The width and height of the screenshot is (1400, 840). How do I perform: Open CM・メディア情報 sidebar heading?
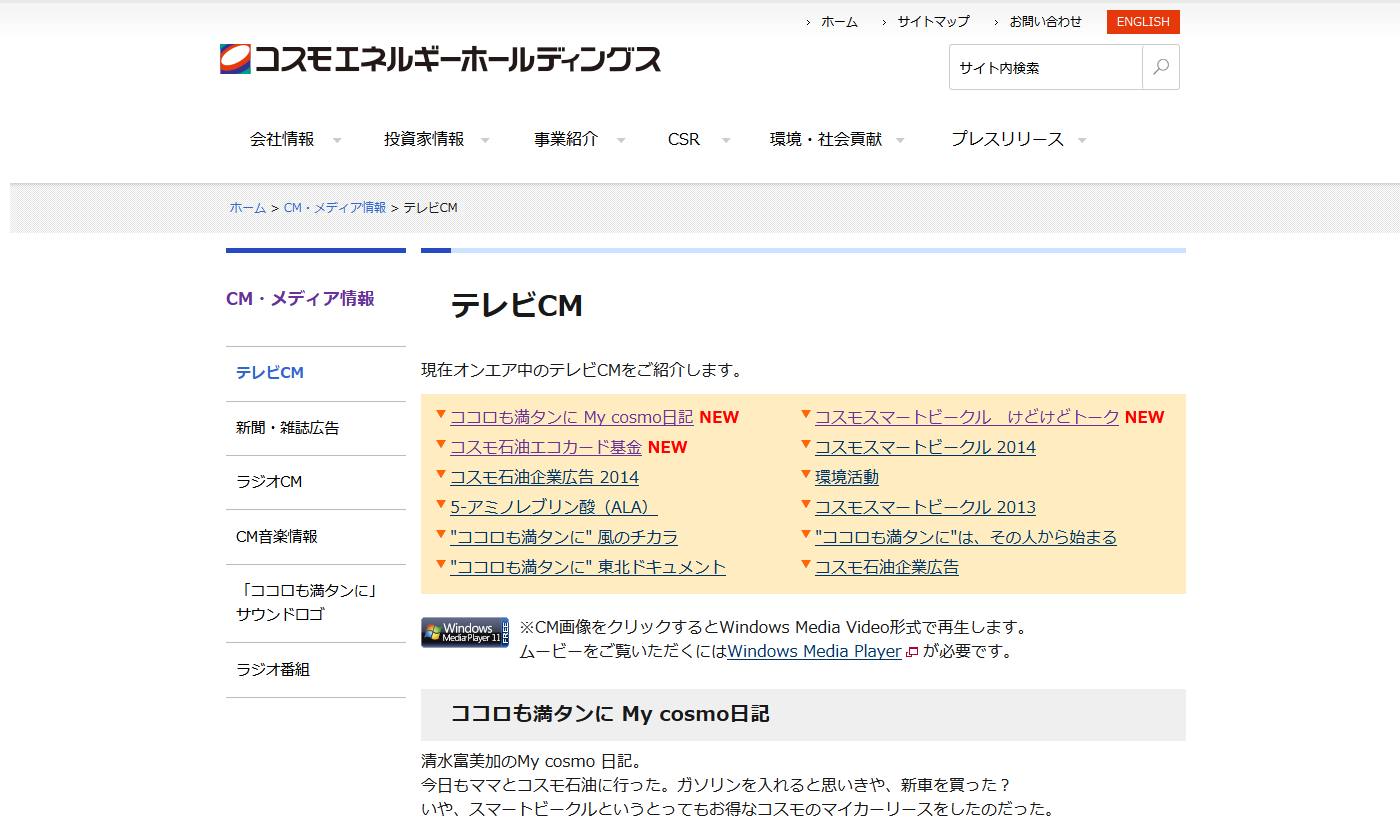tap(300, 298)
